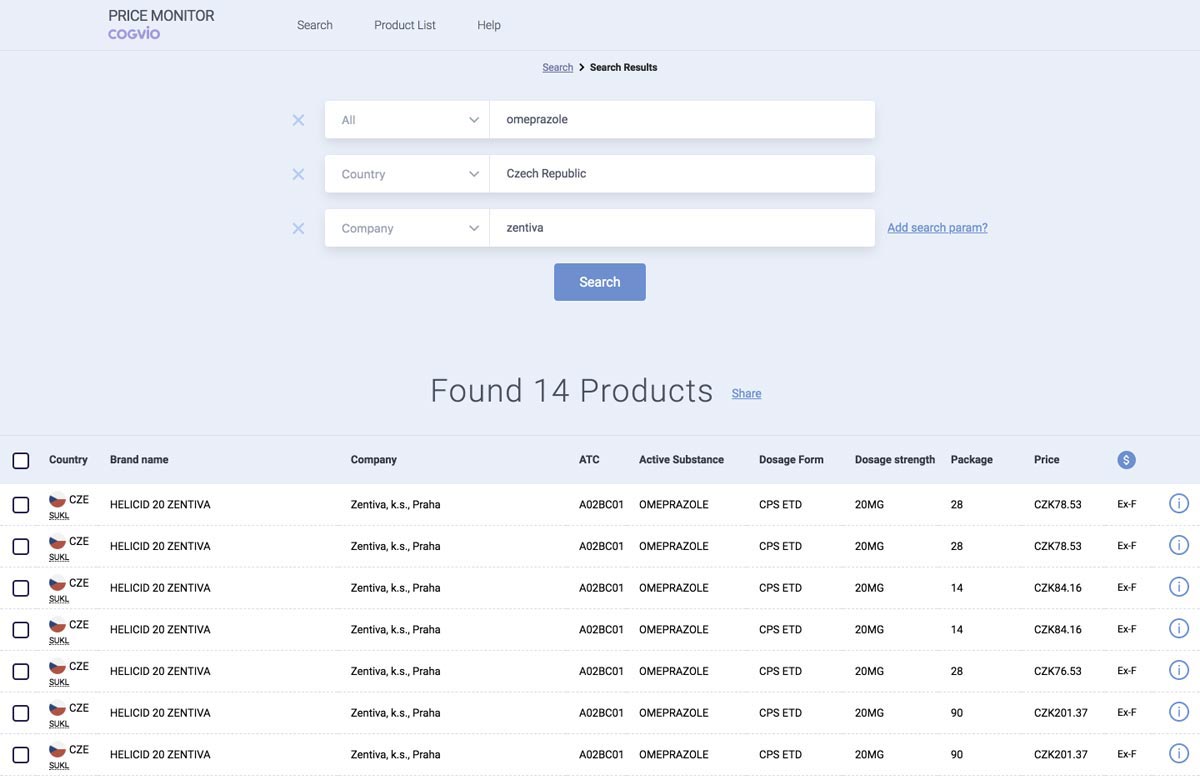This screenshot has height=780, width=1200.
Task: Go back via the Search breadcrumb link
Action: coord(558,68)
